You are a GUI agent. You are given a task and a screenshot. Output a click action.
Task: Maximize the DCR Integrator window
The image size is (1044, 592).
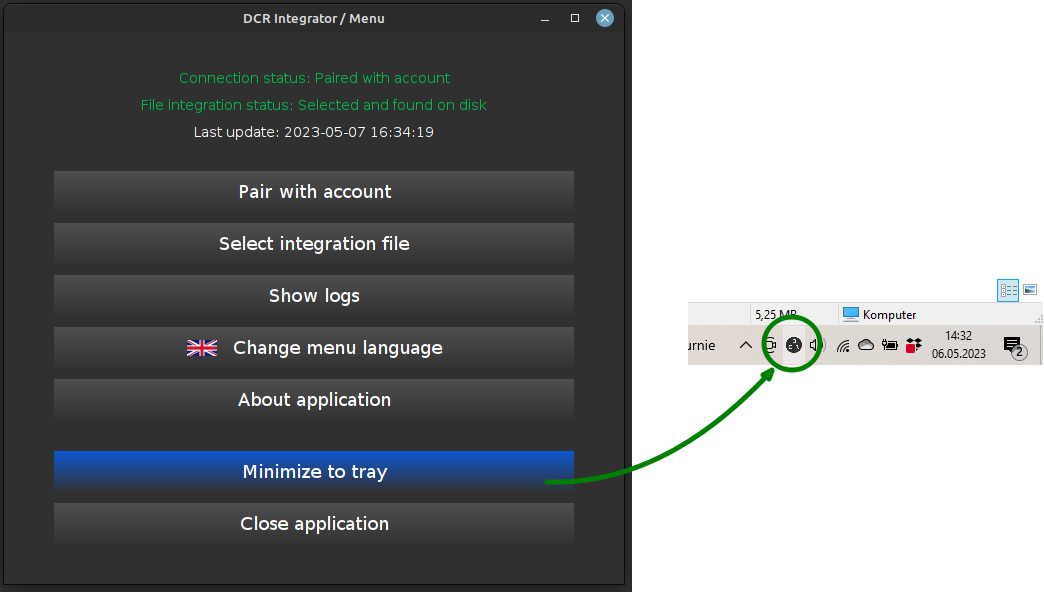575,18
